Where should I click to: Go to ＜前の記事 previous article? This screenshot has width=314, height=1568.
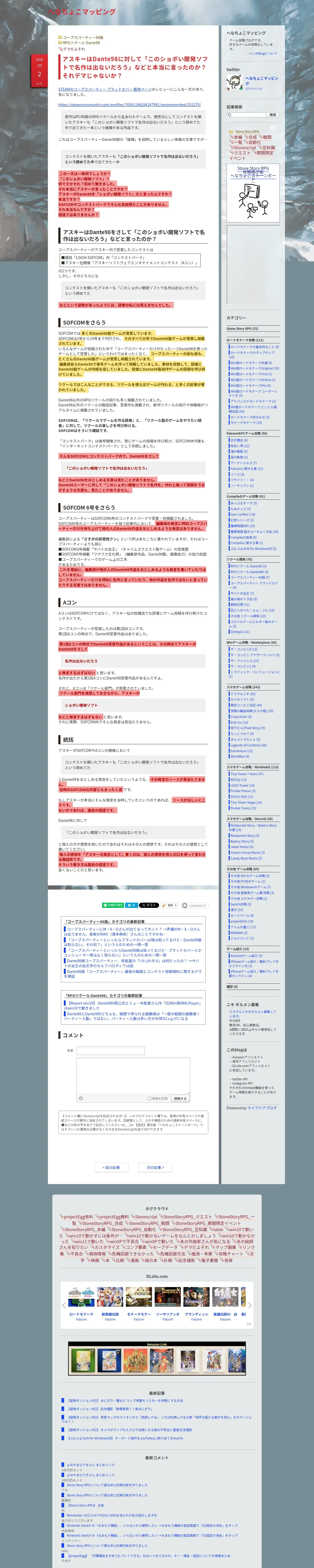click(x=111, y=1167)
